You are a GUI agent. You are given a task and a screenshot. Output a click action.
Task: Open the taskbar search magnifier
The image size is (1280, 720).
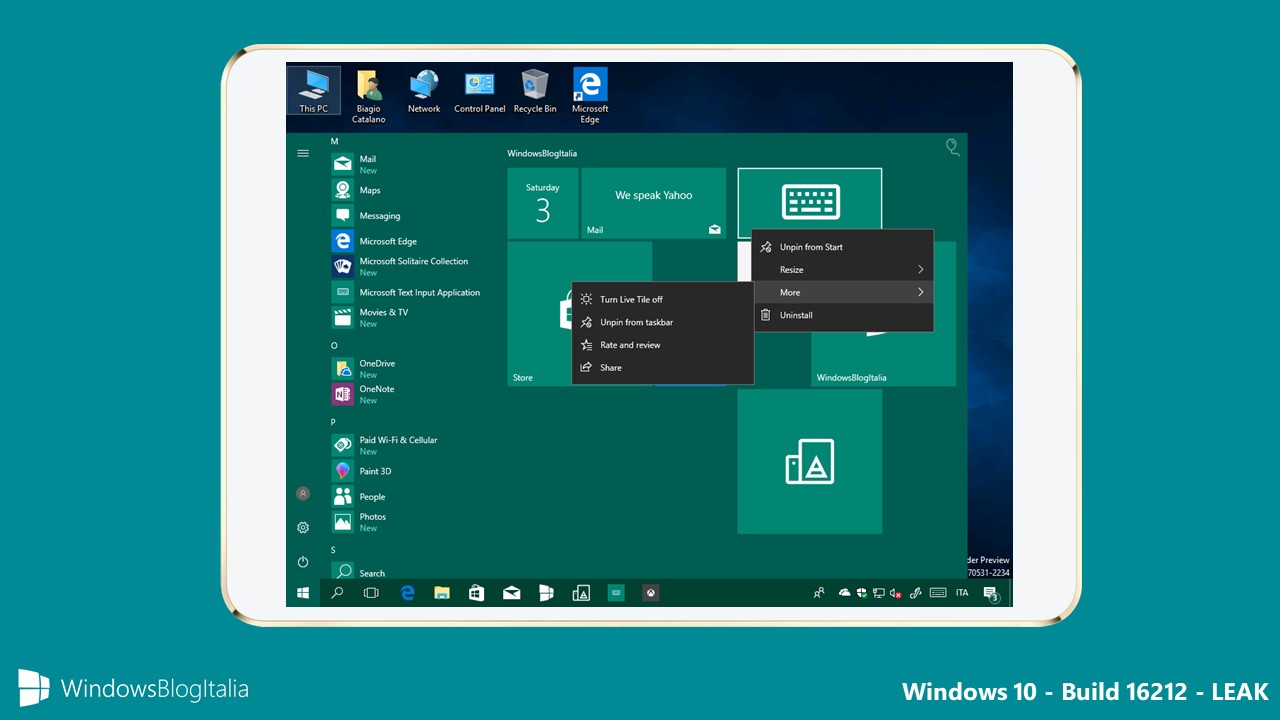tap(337, 593)
